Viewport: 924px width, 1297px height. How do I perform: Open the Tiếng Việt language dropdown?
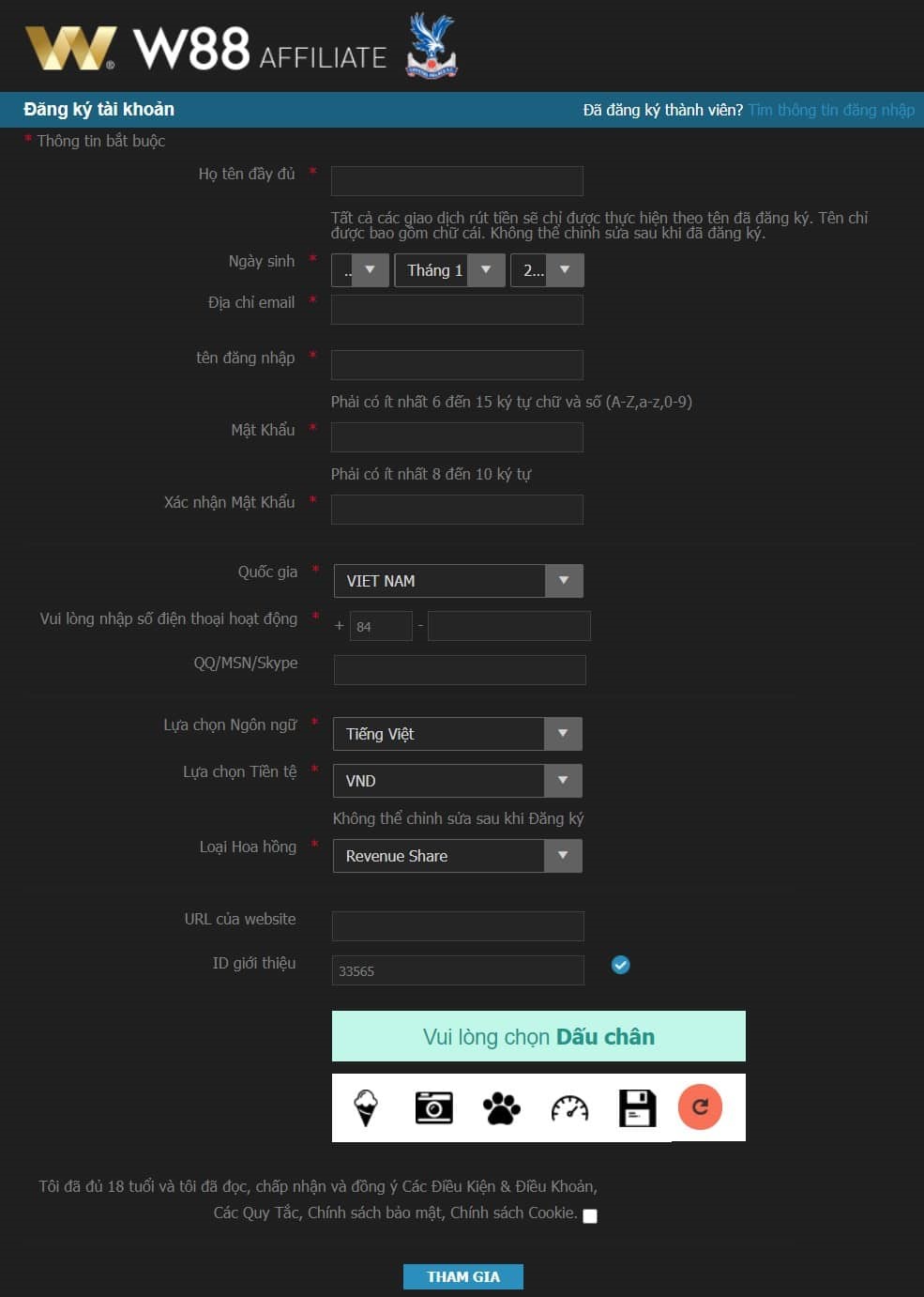tap(458, 734)
